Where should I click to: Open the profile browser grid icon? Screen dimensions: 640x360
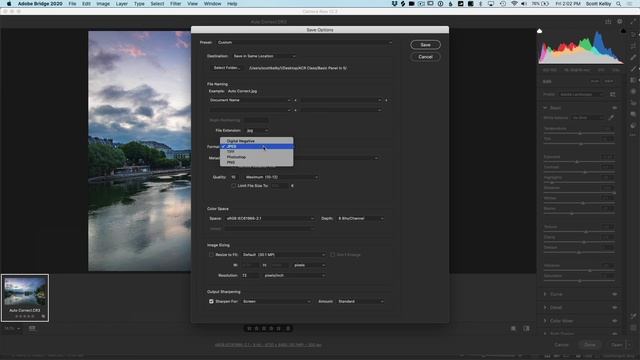tap(613, 94)
